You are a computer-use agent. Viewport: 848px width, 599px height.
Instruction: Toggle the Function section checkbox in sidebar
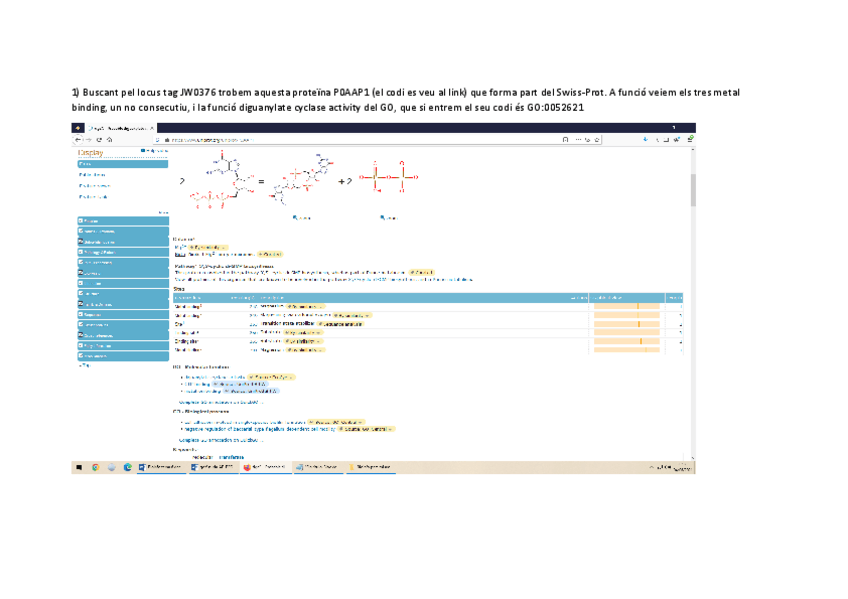(x=81, y=220)
